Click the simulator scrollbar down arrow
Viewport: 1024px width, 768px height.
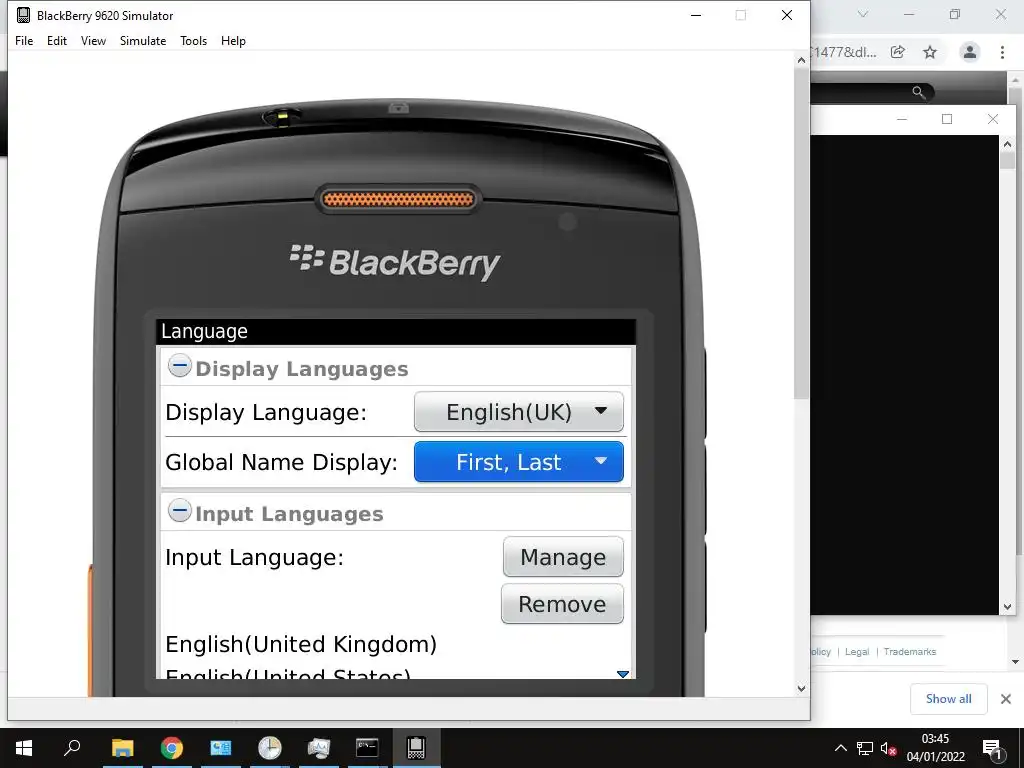(801, 688)
